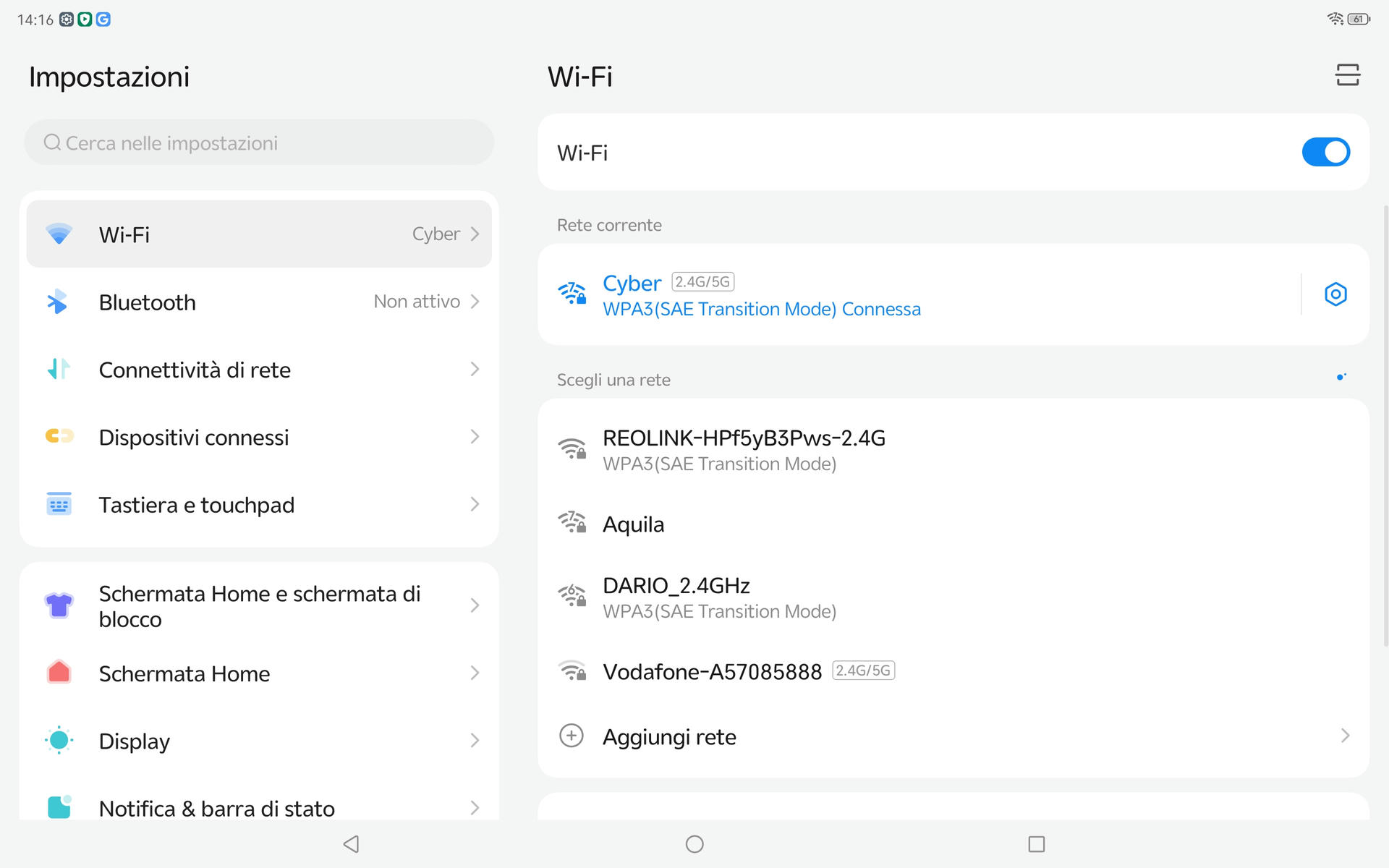Viewport: 1389px width, 868px height.
Task: Expand Aggiungi rete chevron arrow
Action: coord(1344,736)
